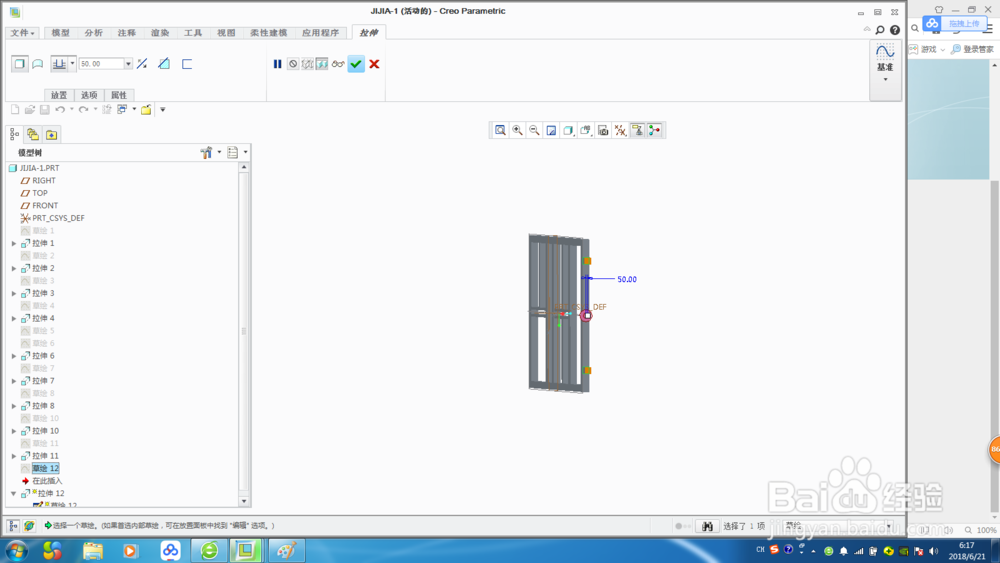Click the repaint icon
This screenshot has width=1000, height=563.
552,130
